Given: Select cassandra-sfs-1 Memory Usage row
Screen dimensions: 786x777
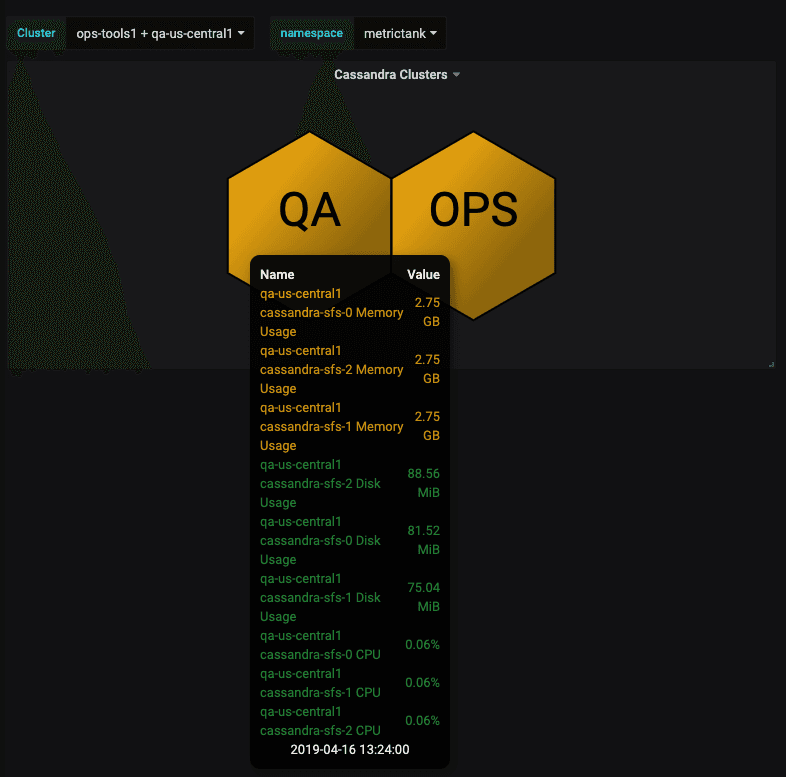Looking at the screenshot, I should [350, 427].
